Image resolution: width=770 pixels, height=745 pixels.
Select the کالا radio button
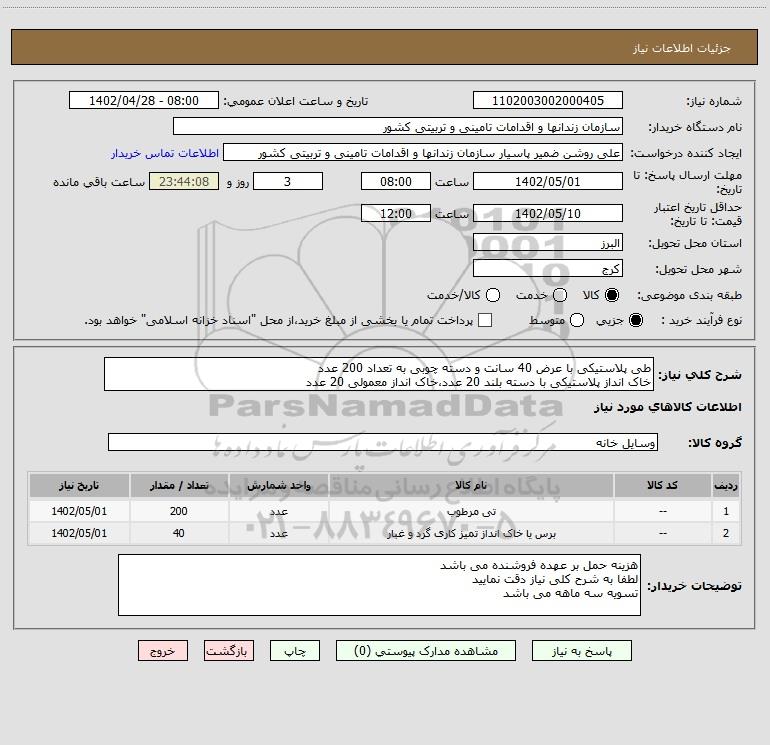[612, 295]
